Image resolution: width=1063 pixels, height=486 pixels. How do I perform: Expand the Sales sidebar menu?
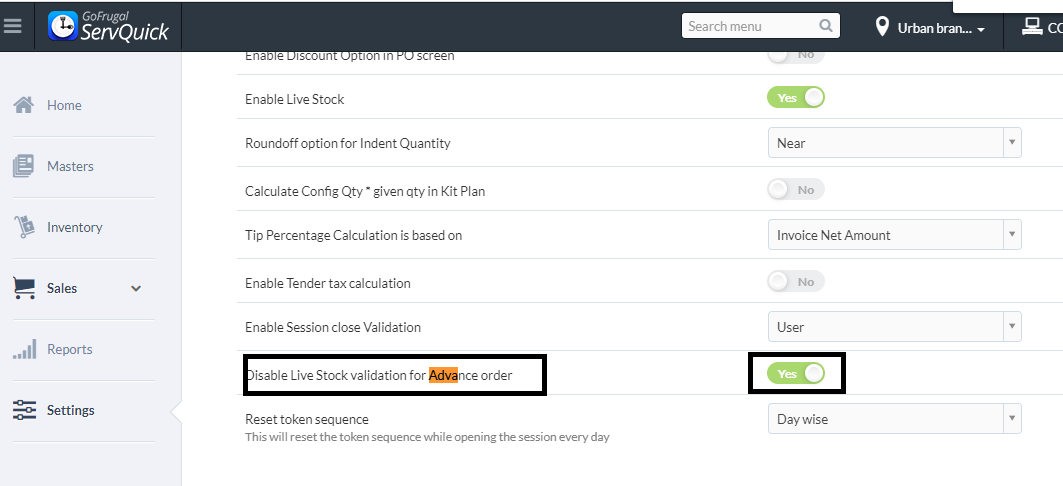pyautogui.click(x=136, y=289)
